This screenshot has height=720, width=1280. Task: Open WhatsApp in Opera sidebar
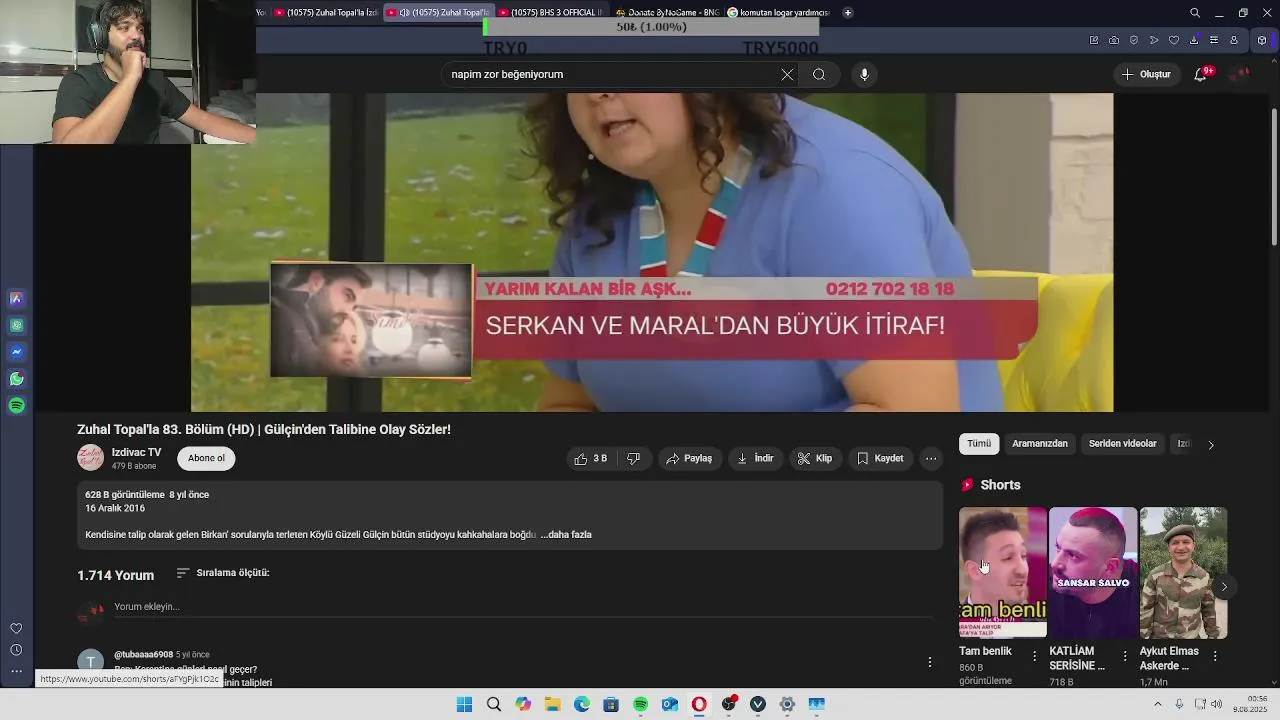(x=16, y=379)
